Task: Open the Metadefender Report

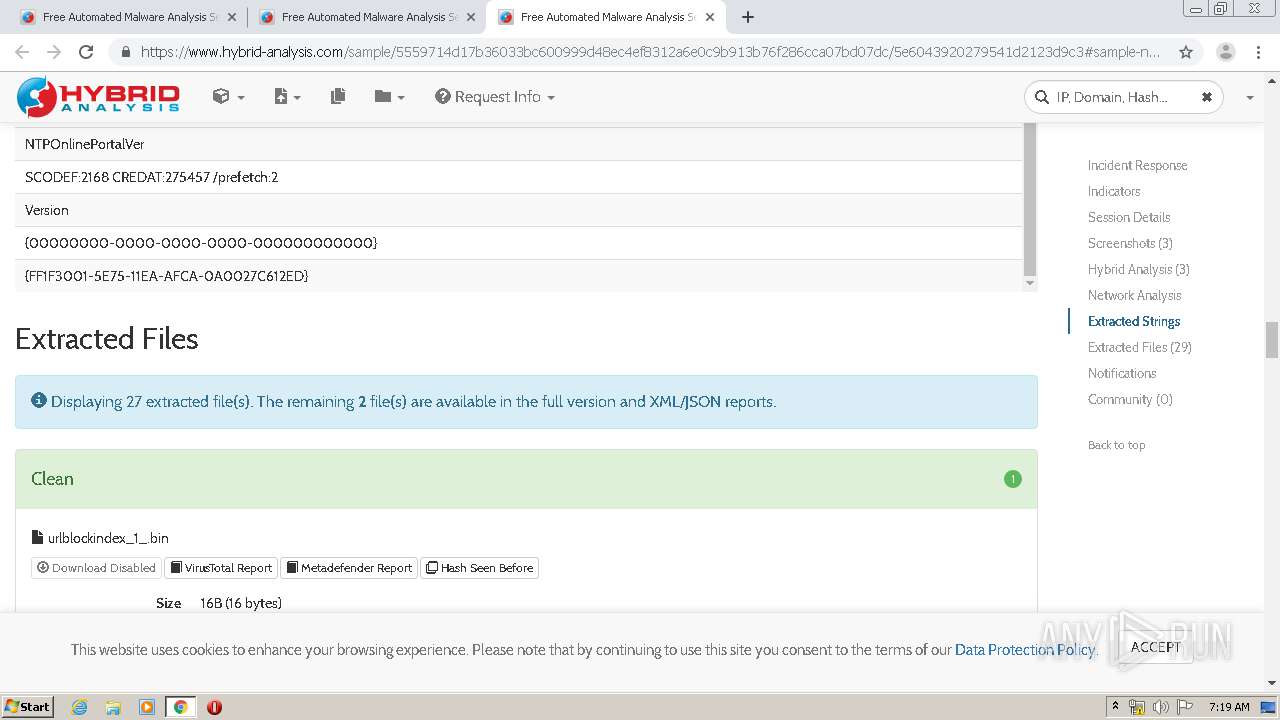Action: (x=349, y=567)
